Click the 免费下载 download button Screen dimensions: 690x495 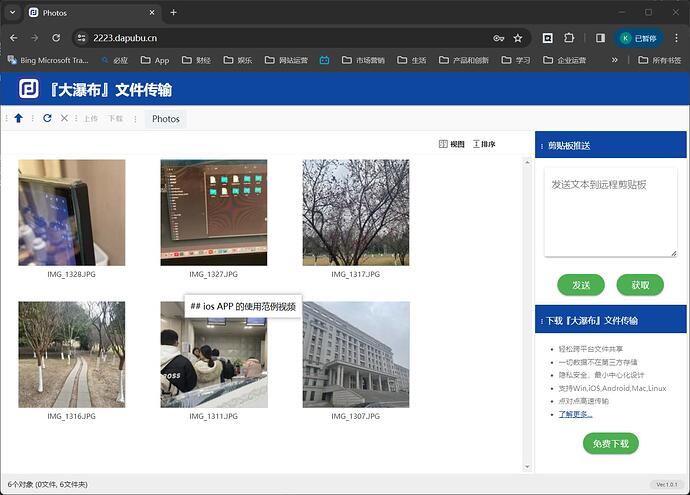610,443
